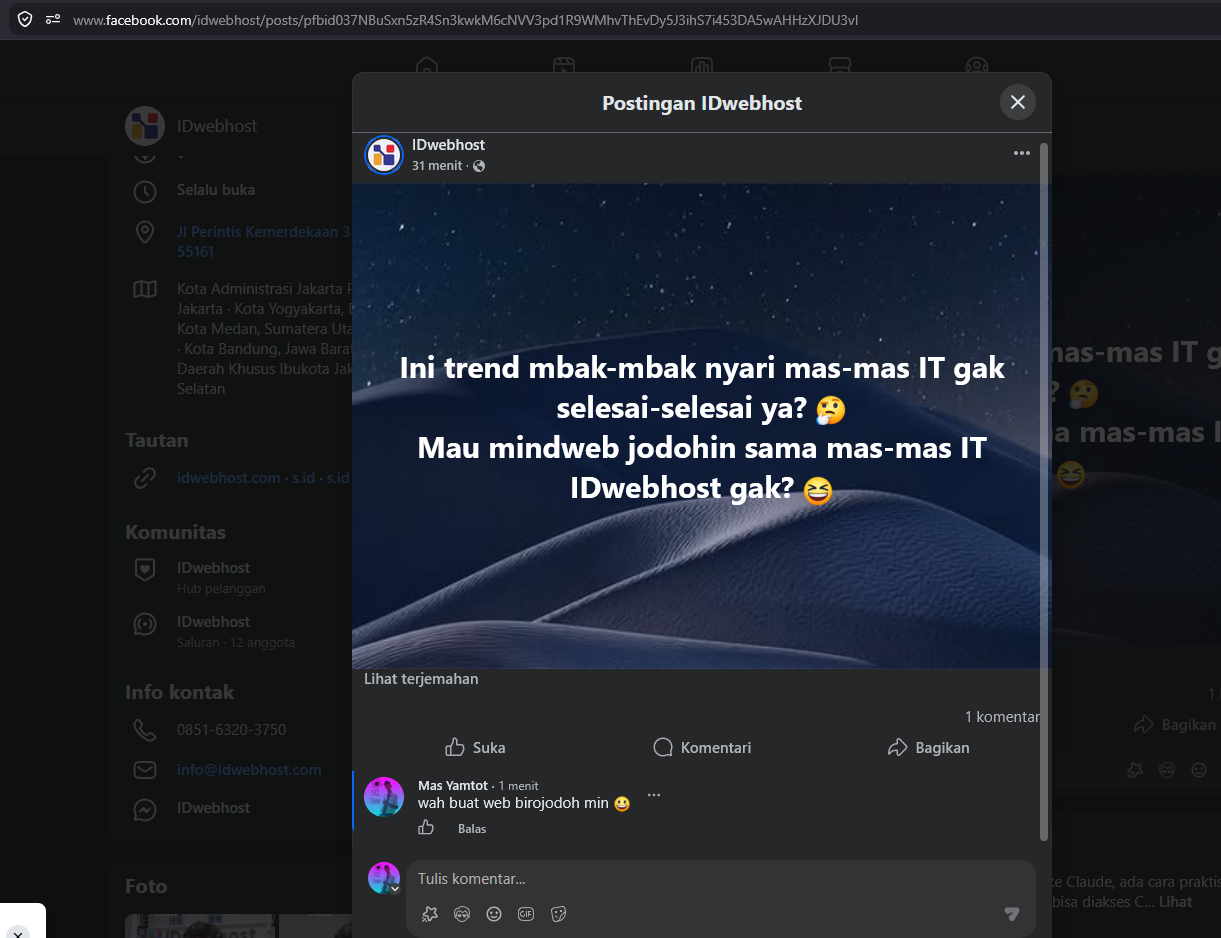Viewport: 1221px width, 938px height.
Task: Open the 1 komentar count
Action: [1002, 717]
